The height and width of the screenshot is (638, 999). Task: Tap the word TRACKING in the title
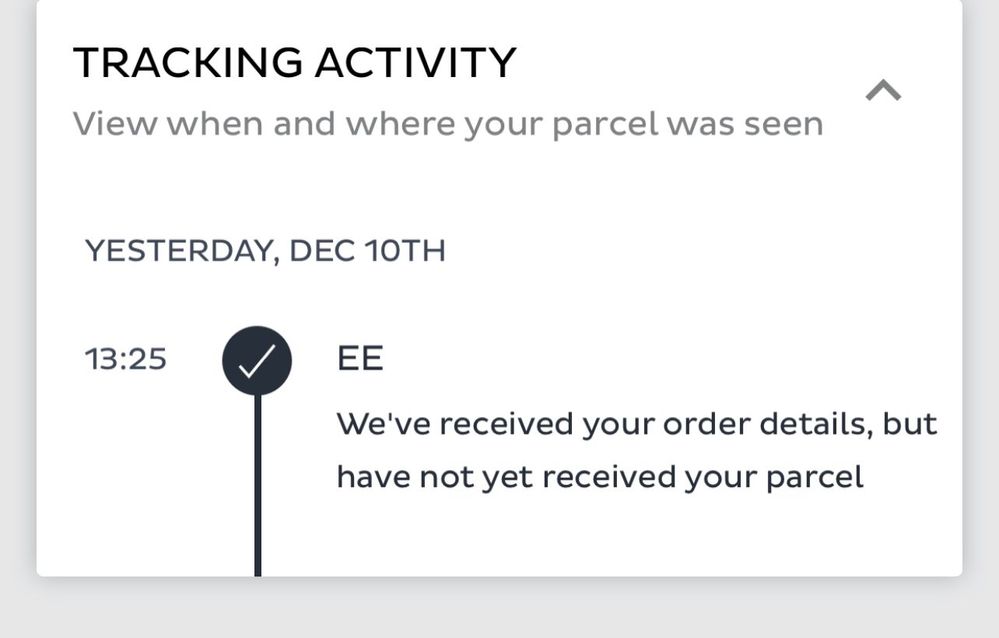click(x=187, y=63)
